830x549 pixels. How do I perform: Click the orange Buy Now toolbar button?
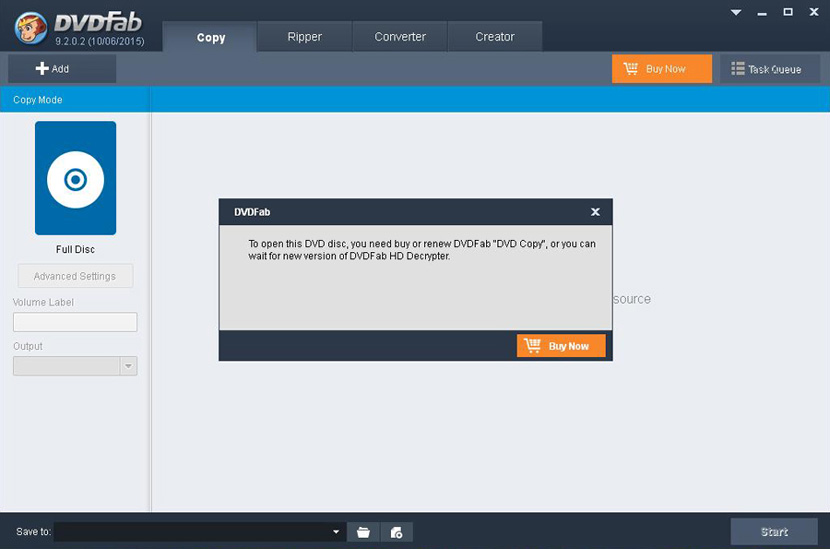(662, 69)
